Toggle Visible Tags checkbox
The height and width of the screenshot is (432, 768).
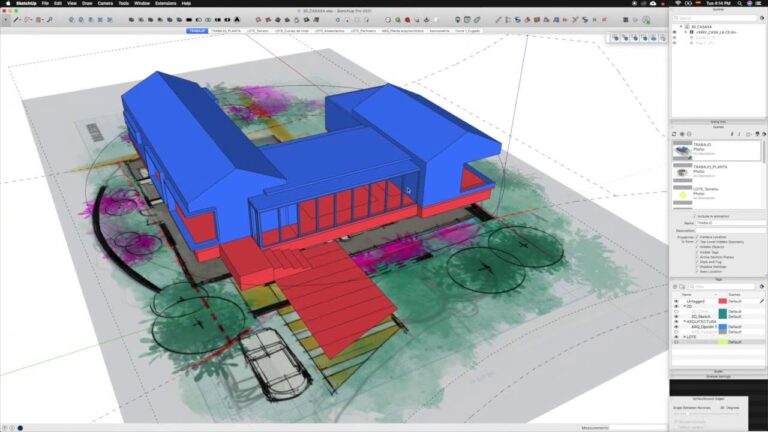pos(697,252)
